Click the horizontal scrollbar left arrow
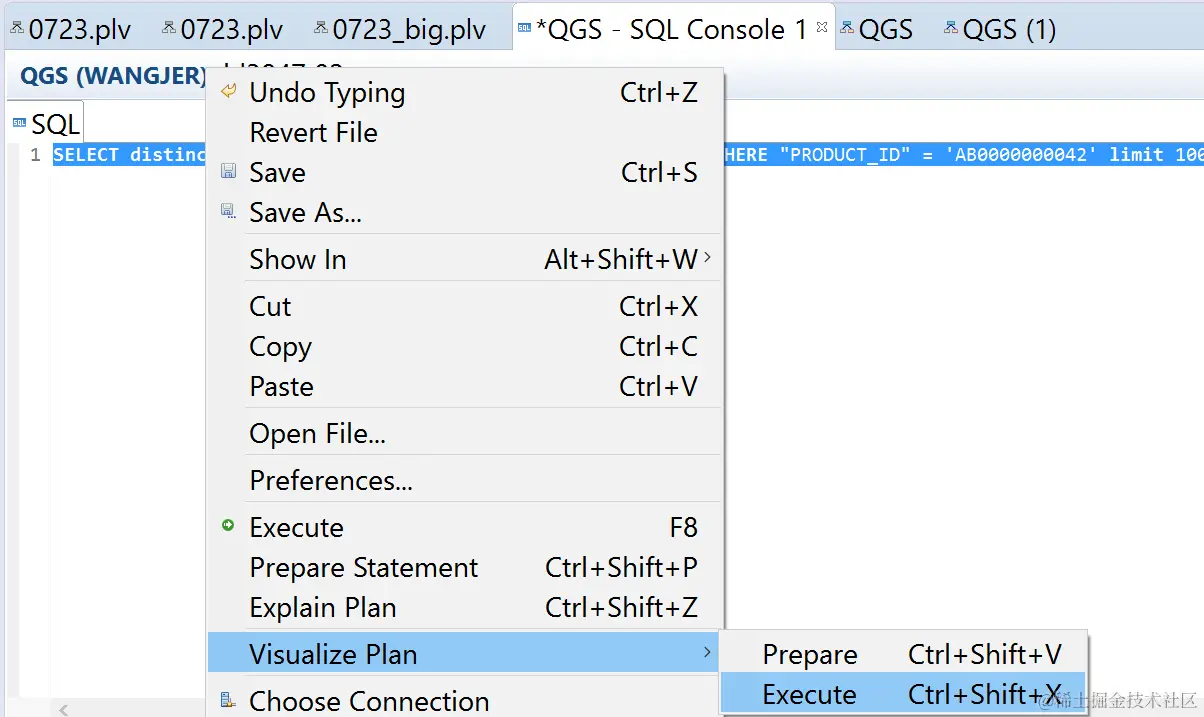The width and height of the screenshot is (1204, 717). 63,709
